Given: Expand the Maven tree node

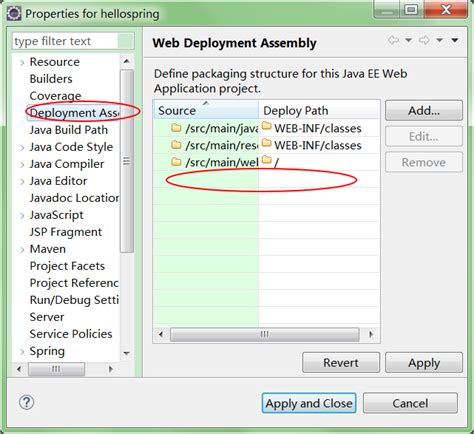Looking at the screenshot, I should 22,249.
